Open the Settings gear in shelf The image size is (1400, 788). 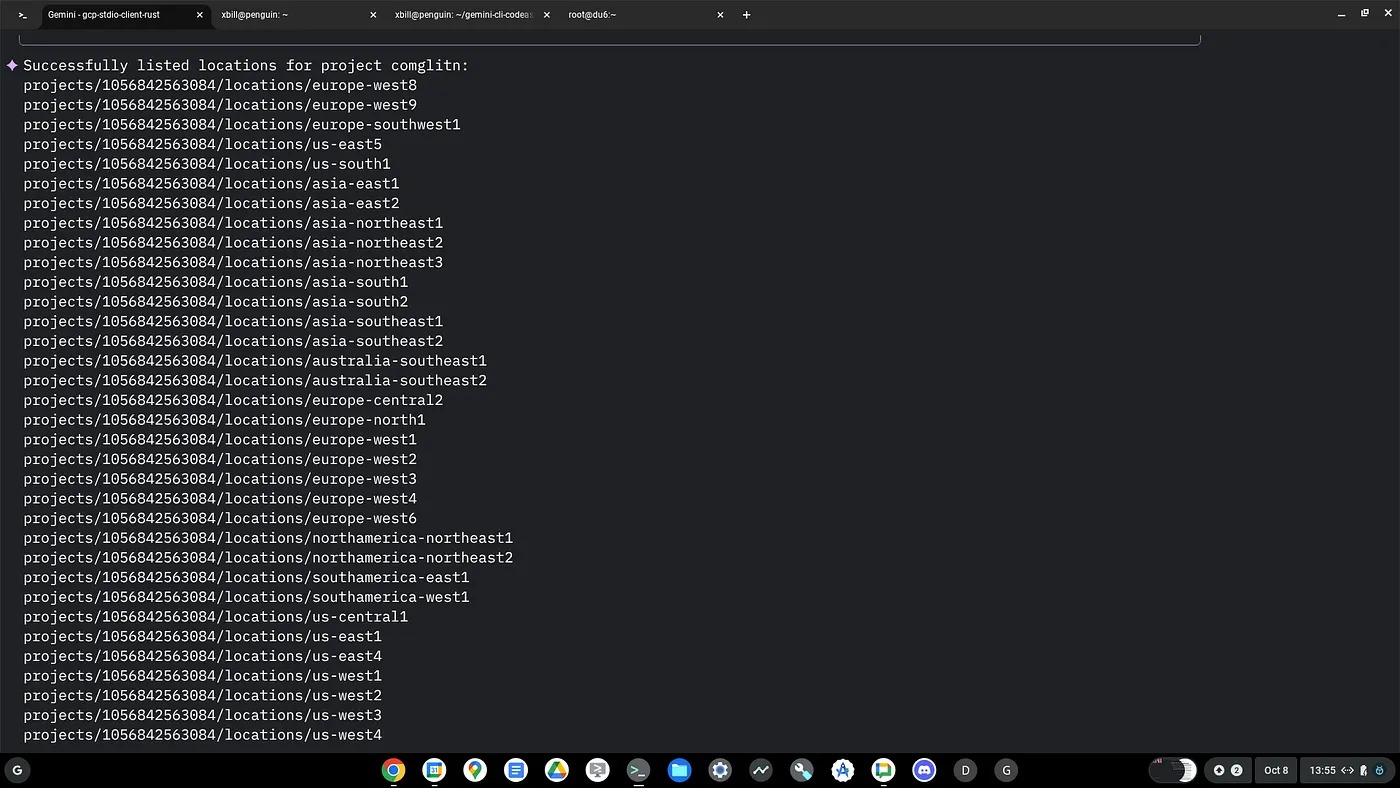click(x=720, y=770)
